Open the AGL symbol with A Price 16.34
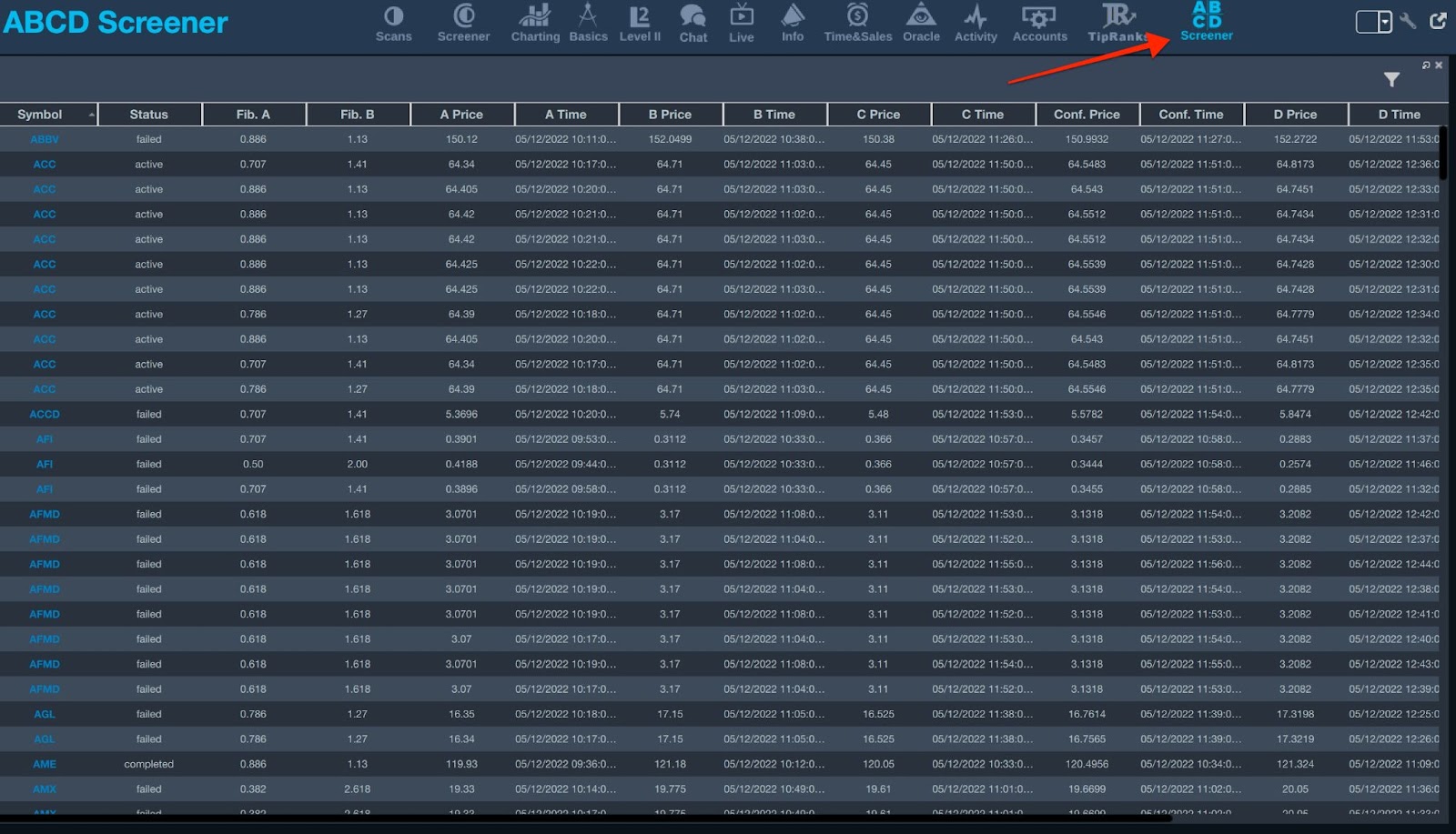 (44, 739)
